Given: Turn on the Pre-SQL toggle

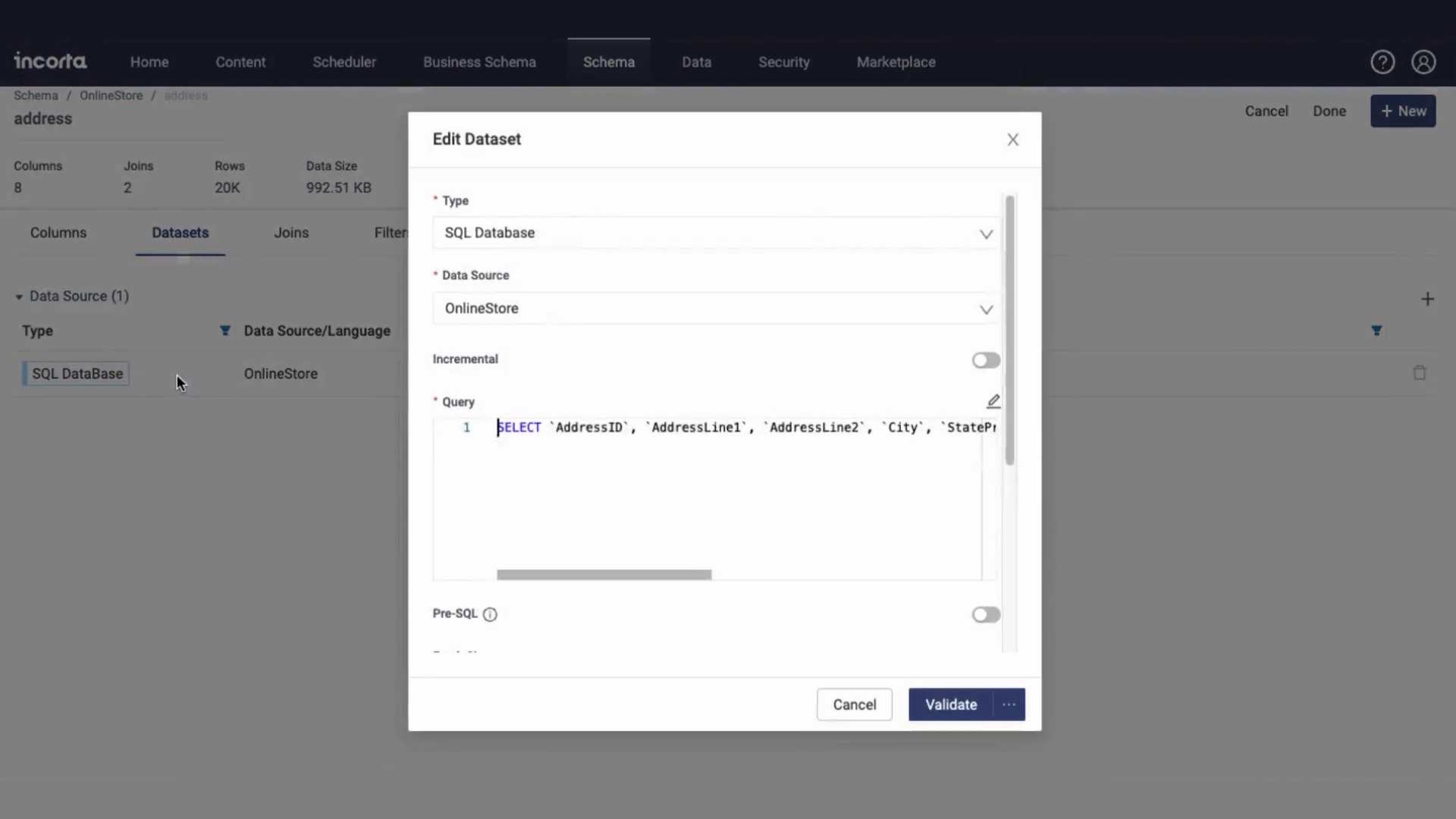Looking at the screenshot, I should coord(985,614).
